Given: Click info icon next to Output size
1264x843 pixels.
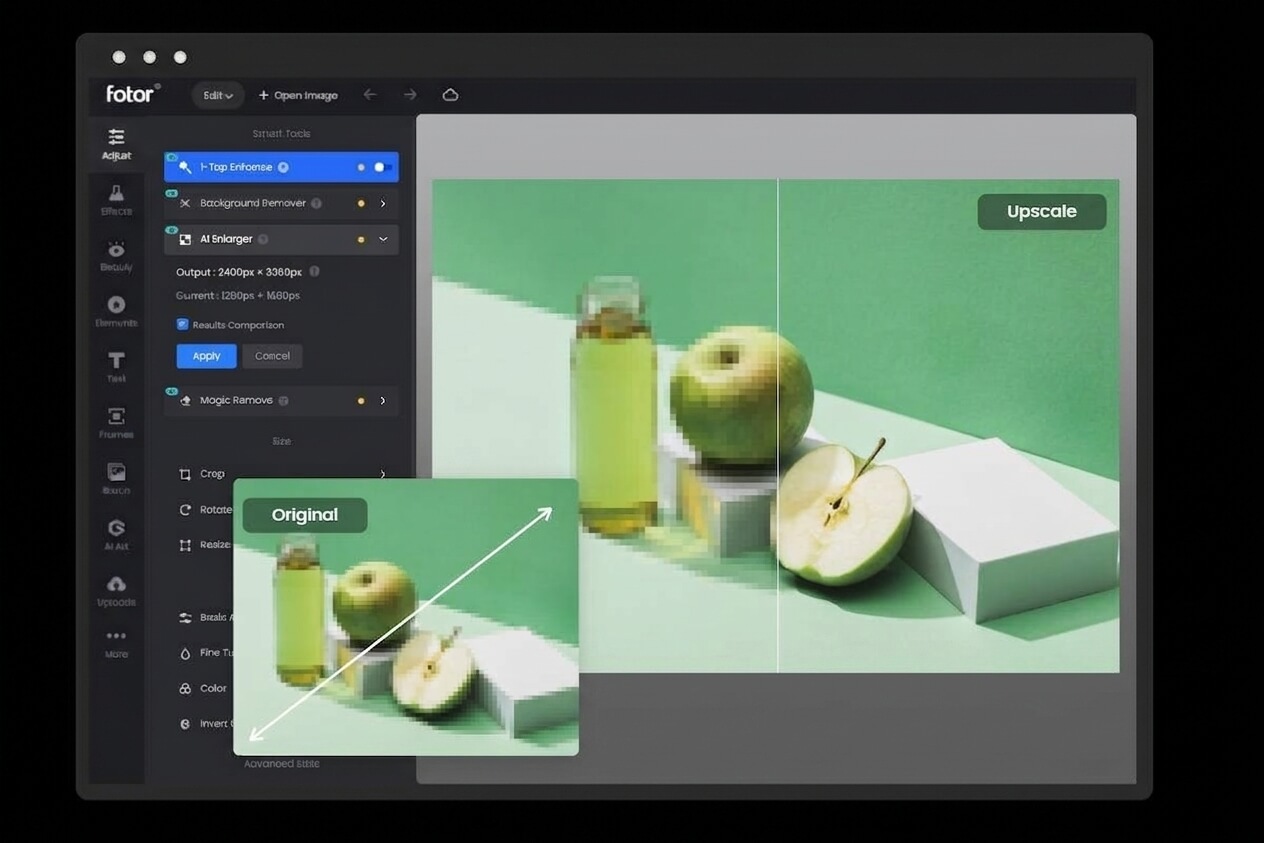Looking at the screenshot, I should tap(314, 271).
